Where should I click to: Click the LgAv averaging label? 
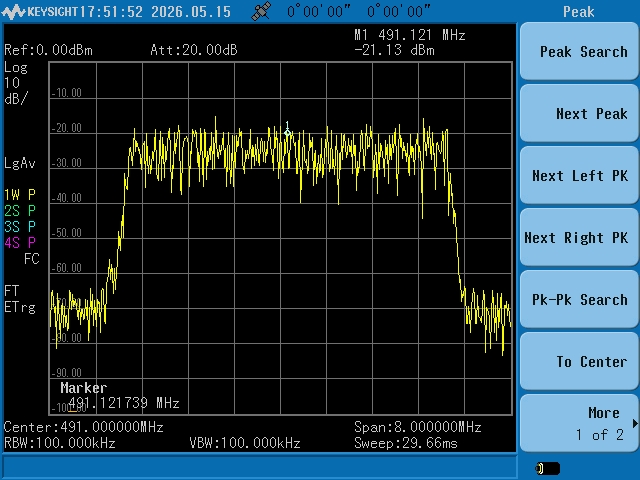coord(20,163)
